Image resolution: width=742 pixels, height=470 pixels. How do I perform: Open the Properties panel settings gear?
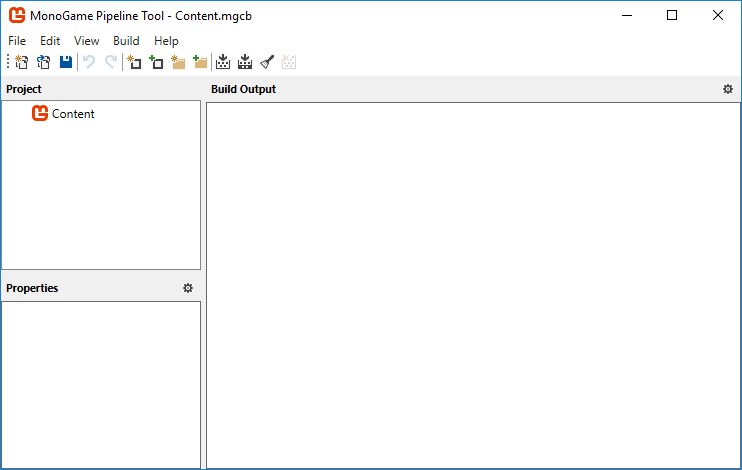point(188,288)
